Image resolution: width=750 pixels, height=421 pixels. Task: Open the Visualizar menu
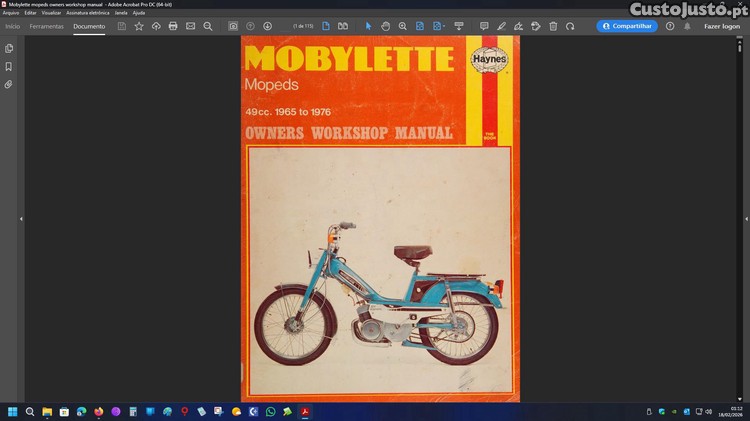click(51, 13)
